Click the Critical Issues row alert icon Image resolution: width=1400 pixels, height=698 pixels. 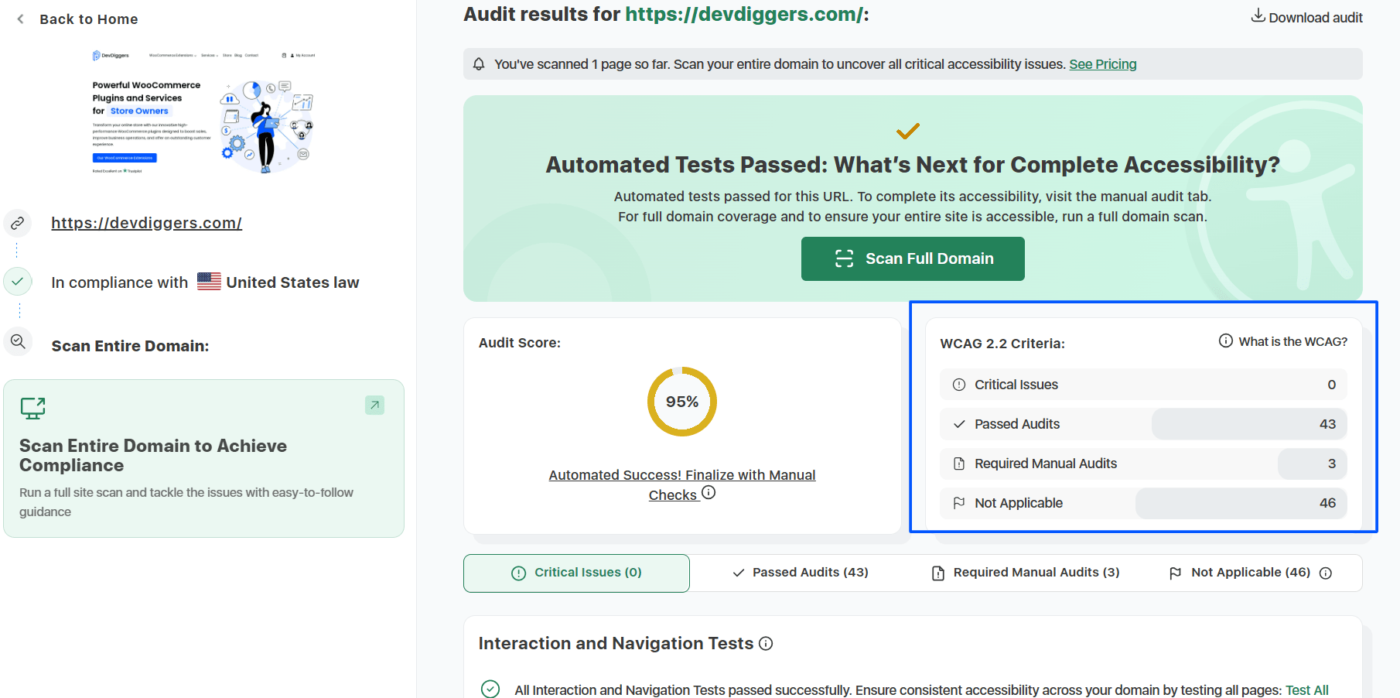959,385
